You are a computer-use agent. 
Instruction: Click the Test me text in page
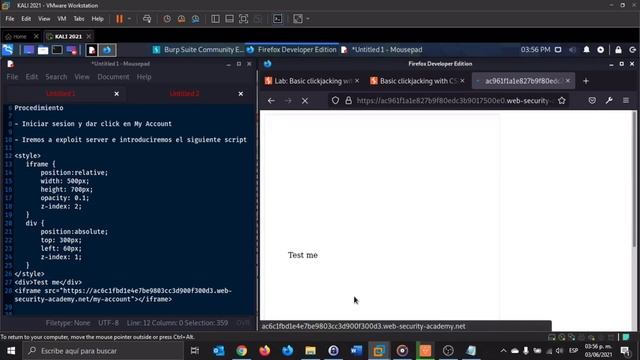coord(303,255)
